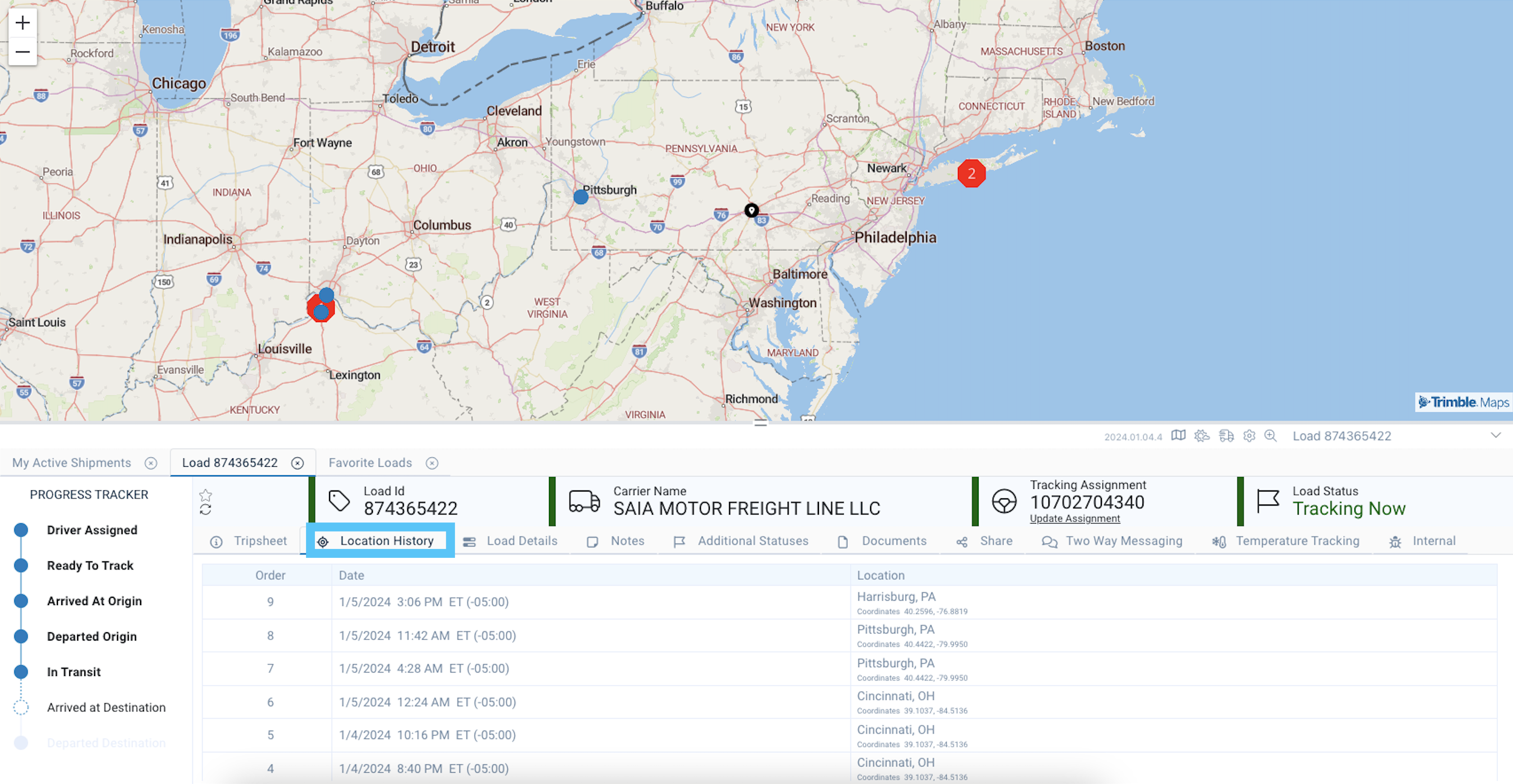The width and height of the screenshot is (1513, 784).
Task: Click the red cluster marker labeled 2
Action: (971, 173)
